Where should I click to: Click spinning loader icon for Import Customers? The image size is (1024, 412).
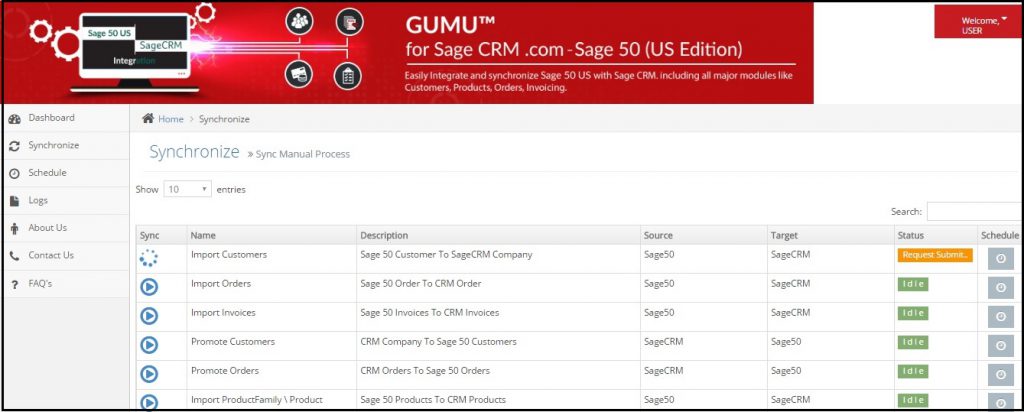[x=149, y=258]
